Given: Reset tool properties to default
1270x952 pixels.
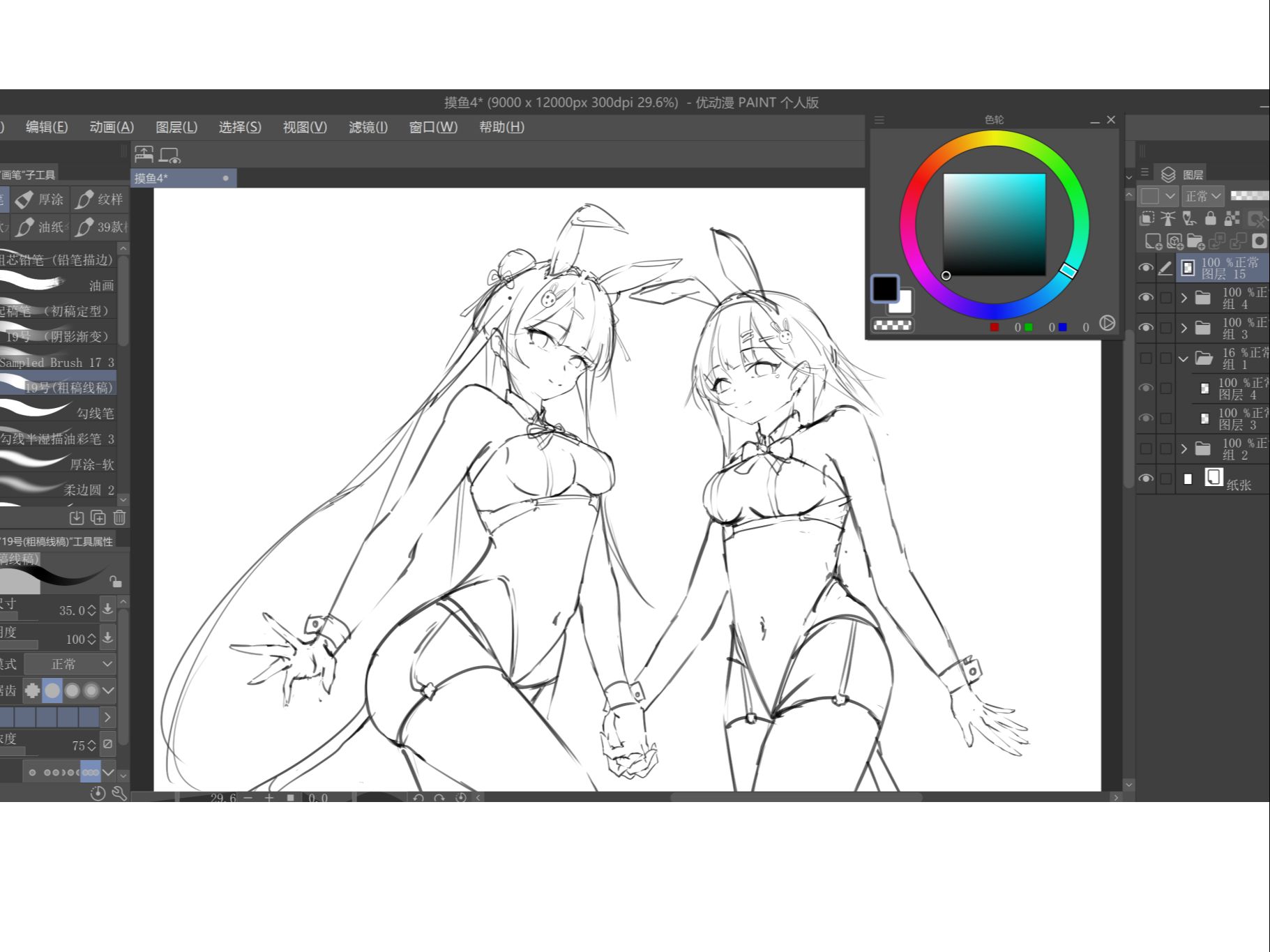Looking at the screenshot, I should [x=98, y=793].
